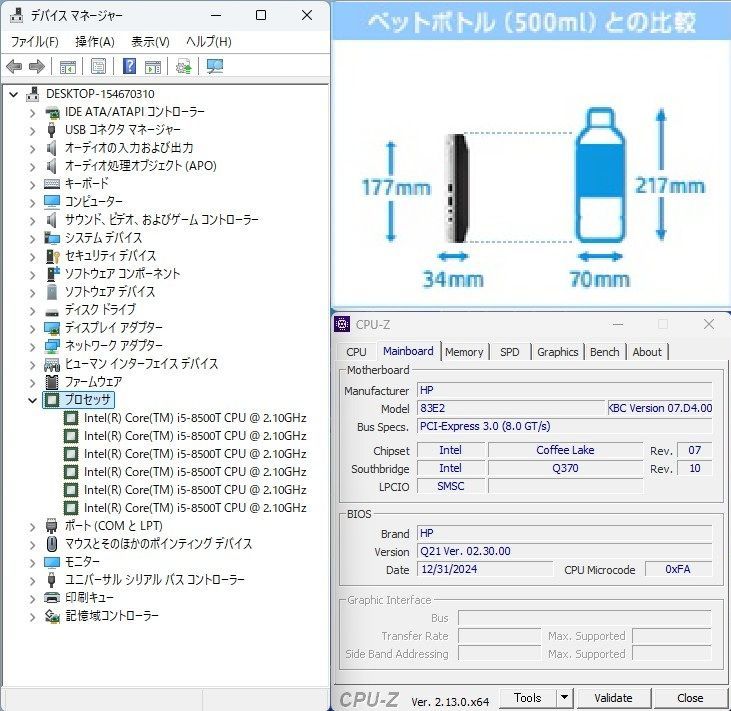Open the 操作(A) menu
731x711 pixels.
(x=95, y=42)
